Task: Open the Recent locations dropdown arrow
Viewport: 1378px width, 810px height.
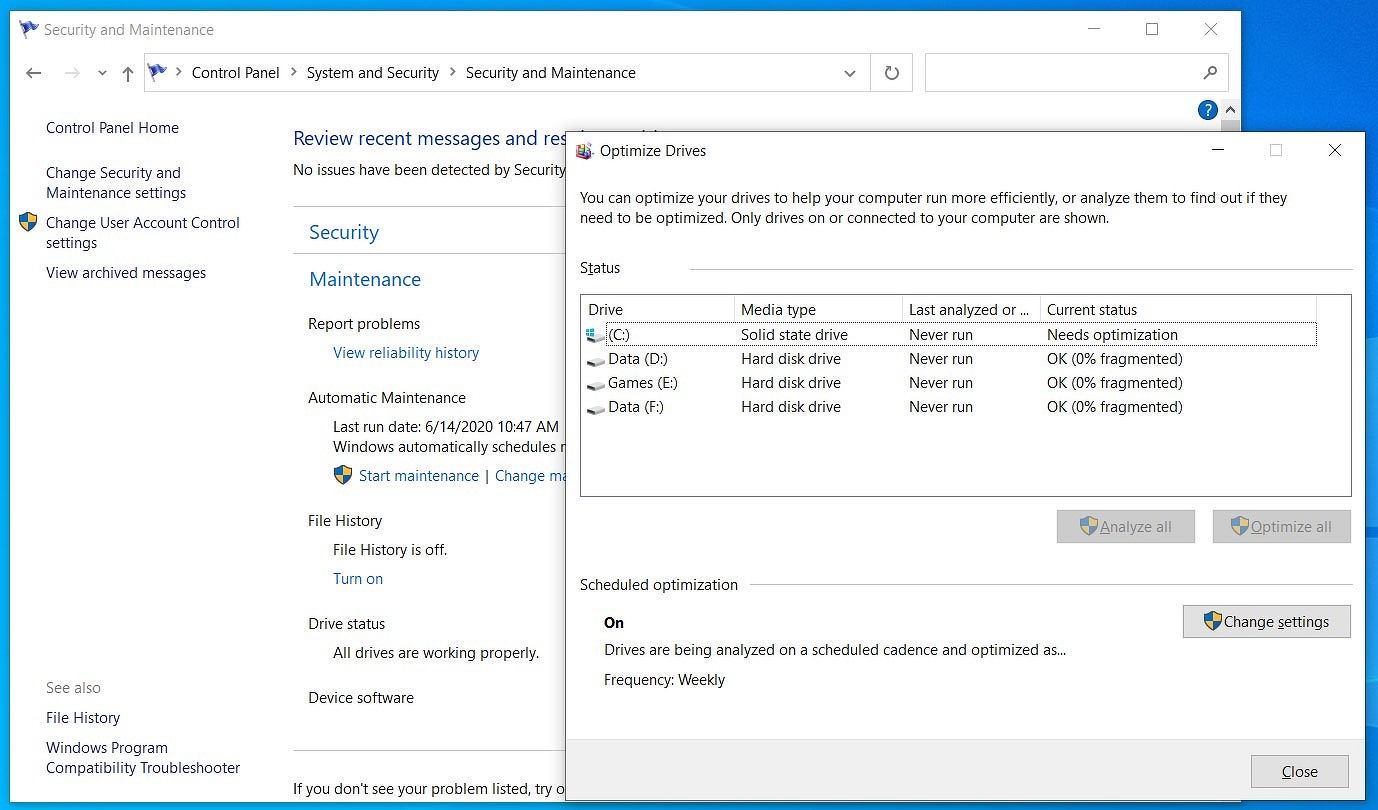Action: point(102,73)
